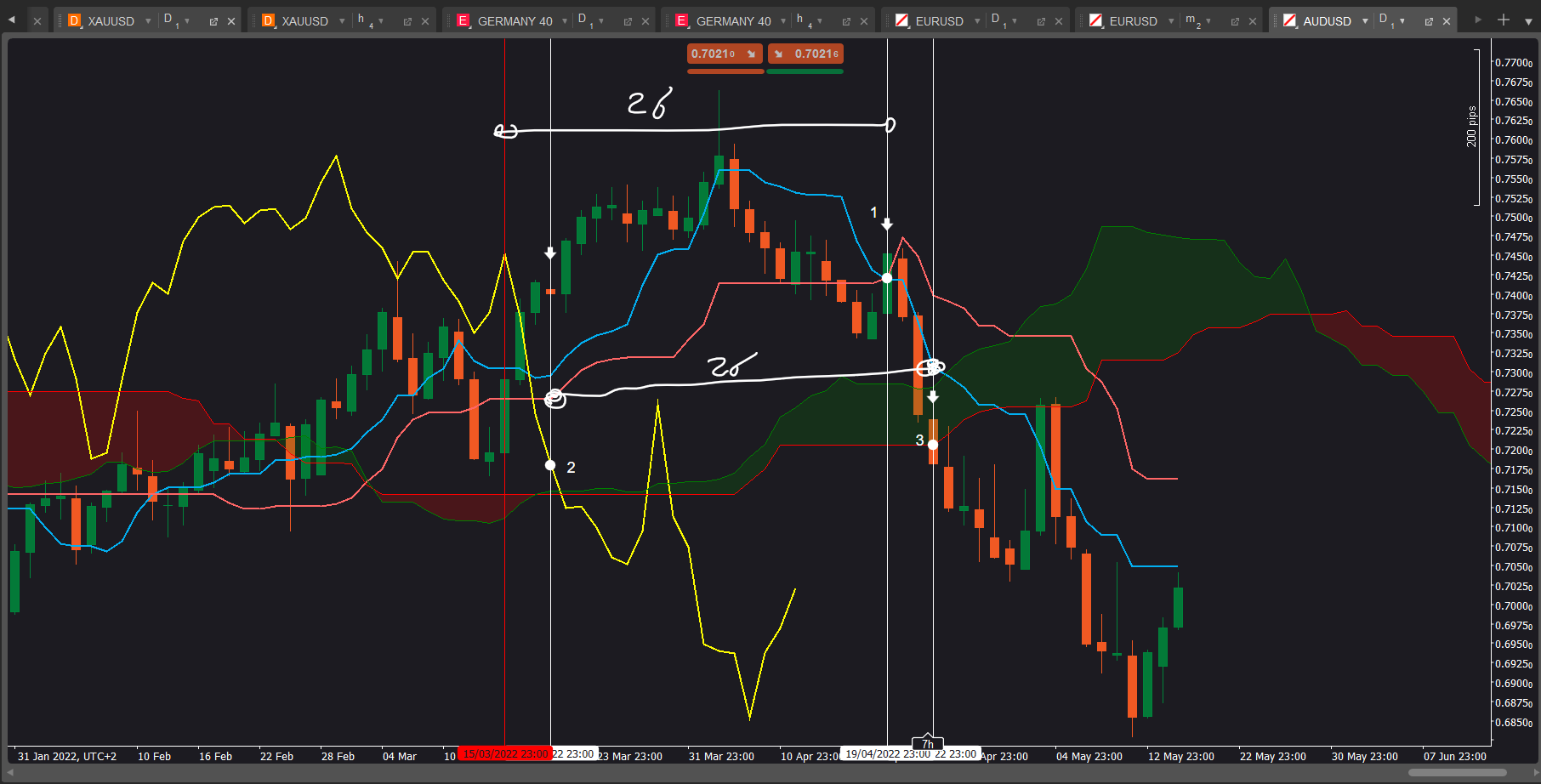
Task: Click the 31 Jan 2022, UTC+2 time label
Action: coord(67,756)
